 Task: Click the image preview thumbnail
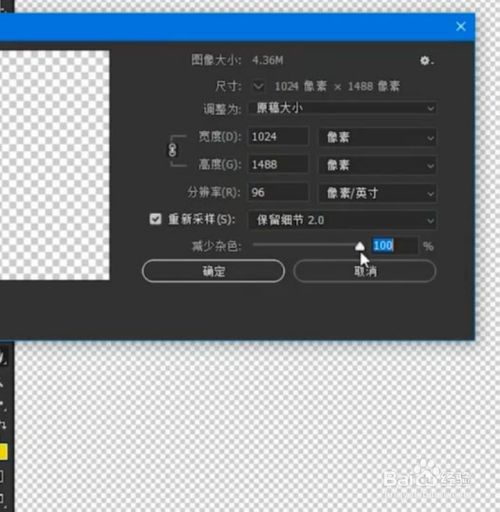coord(54,165)
